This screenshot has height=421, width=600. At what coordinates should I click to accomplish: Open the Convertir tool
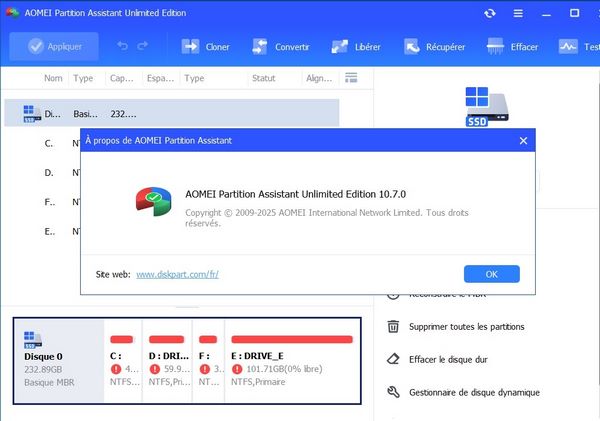(281, 47)
